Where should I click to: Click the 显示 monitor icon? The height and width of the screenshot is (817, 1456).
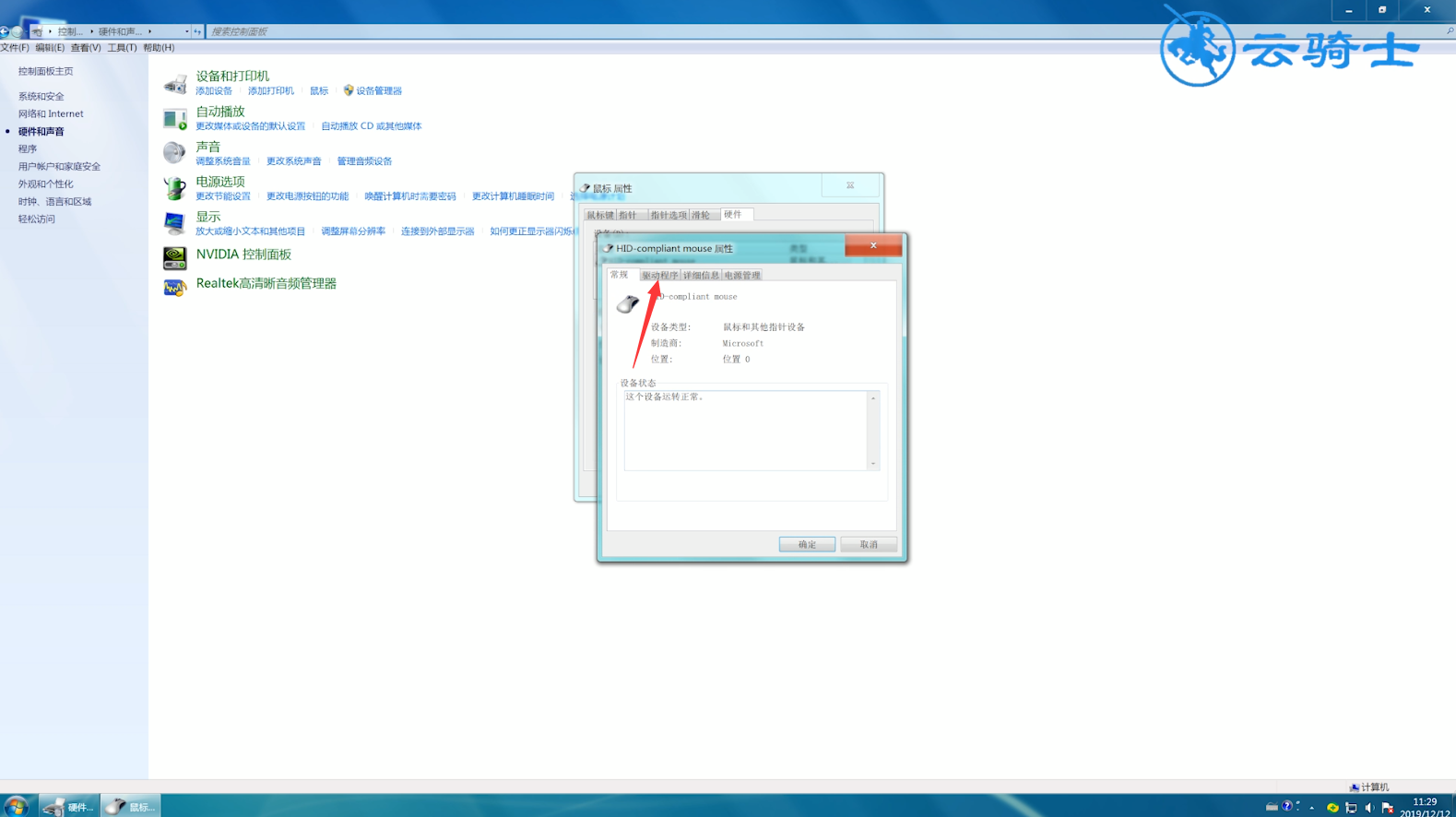click(174, 223)
